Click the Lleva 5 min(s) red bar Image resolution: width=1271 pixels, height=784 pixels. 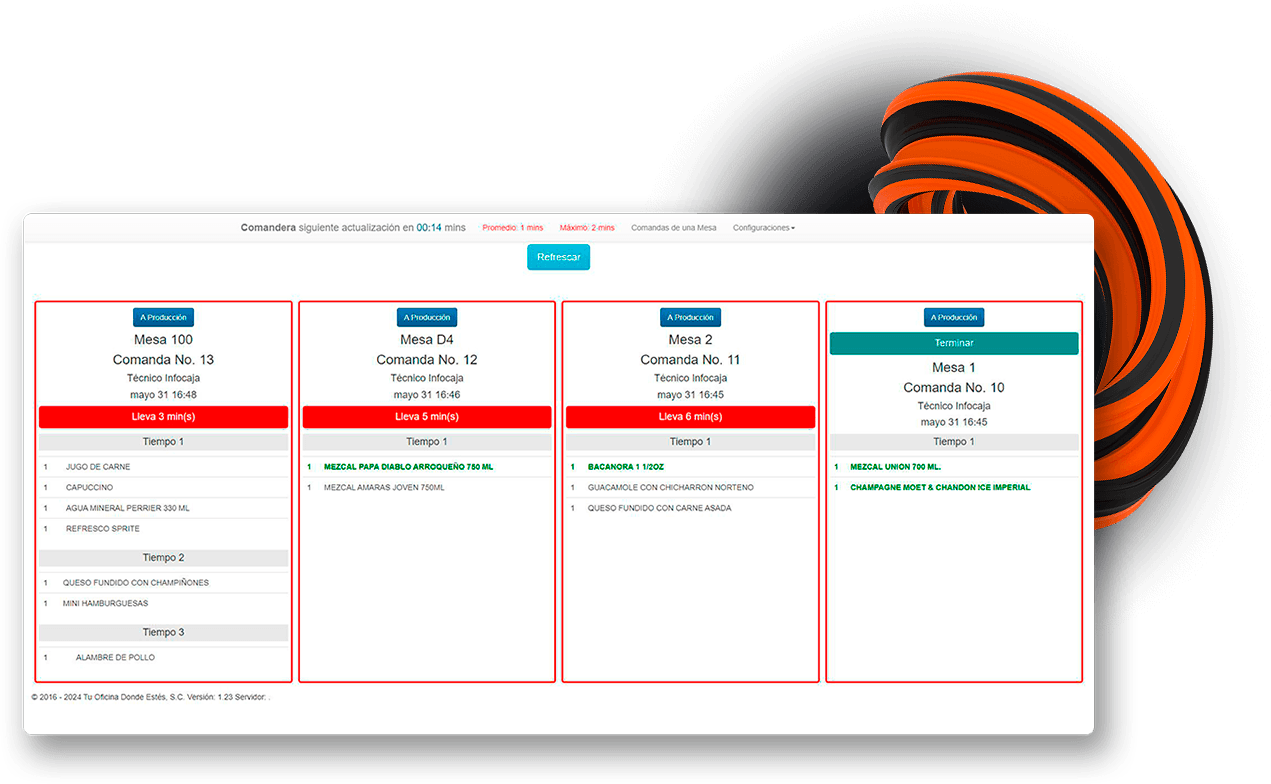tap(427, 417)
